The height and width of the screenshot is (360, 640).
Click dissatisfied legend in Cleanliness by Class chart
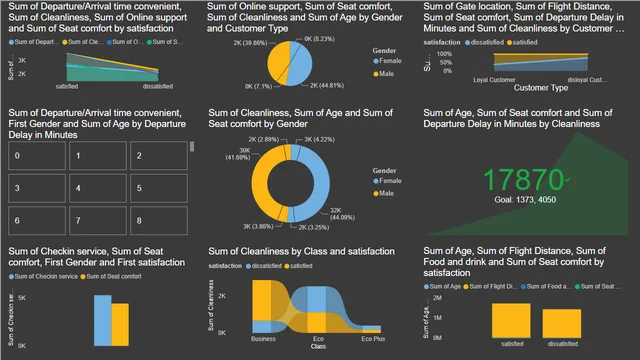tap(264, 266)
